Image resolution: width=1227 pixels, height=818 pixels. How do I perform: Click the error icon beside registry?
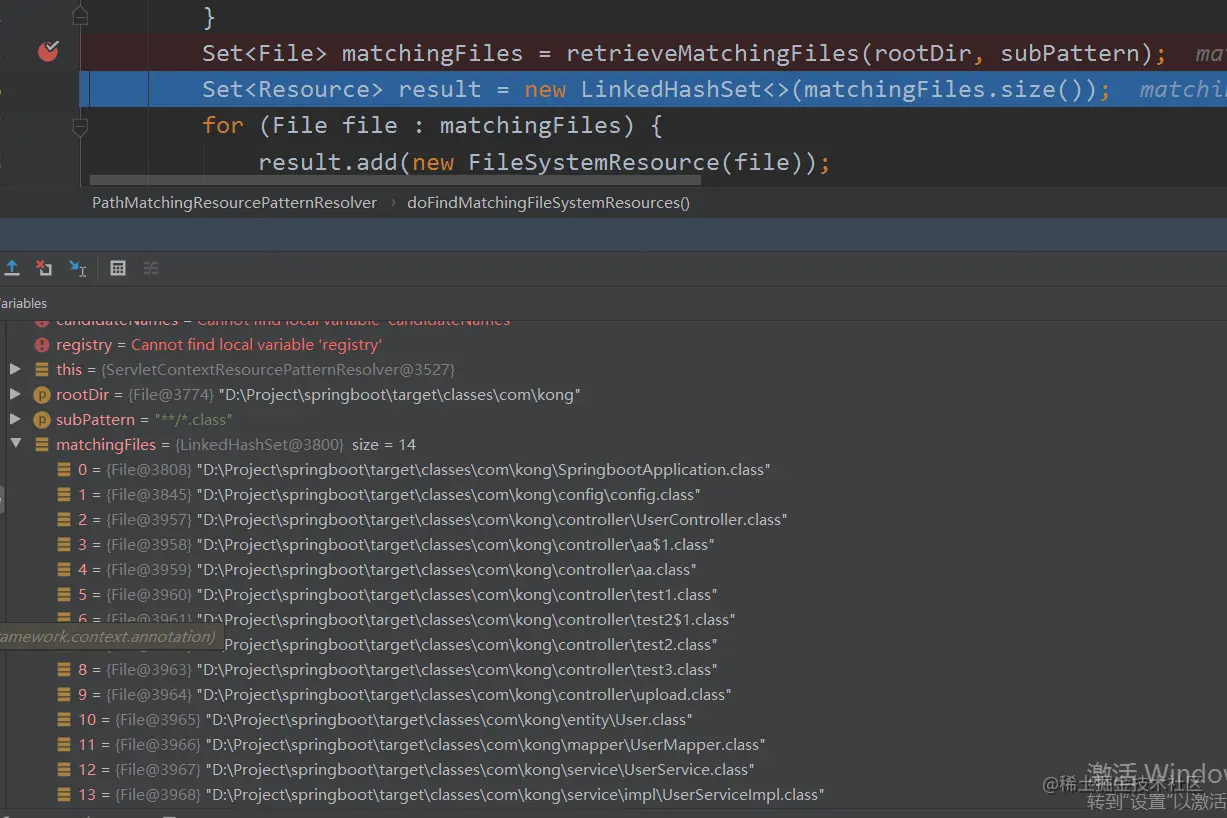click(x=42, y=345)
